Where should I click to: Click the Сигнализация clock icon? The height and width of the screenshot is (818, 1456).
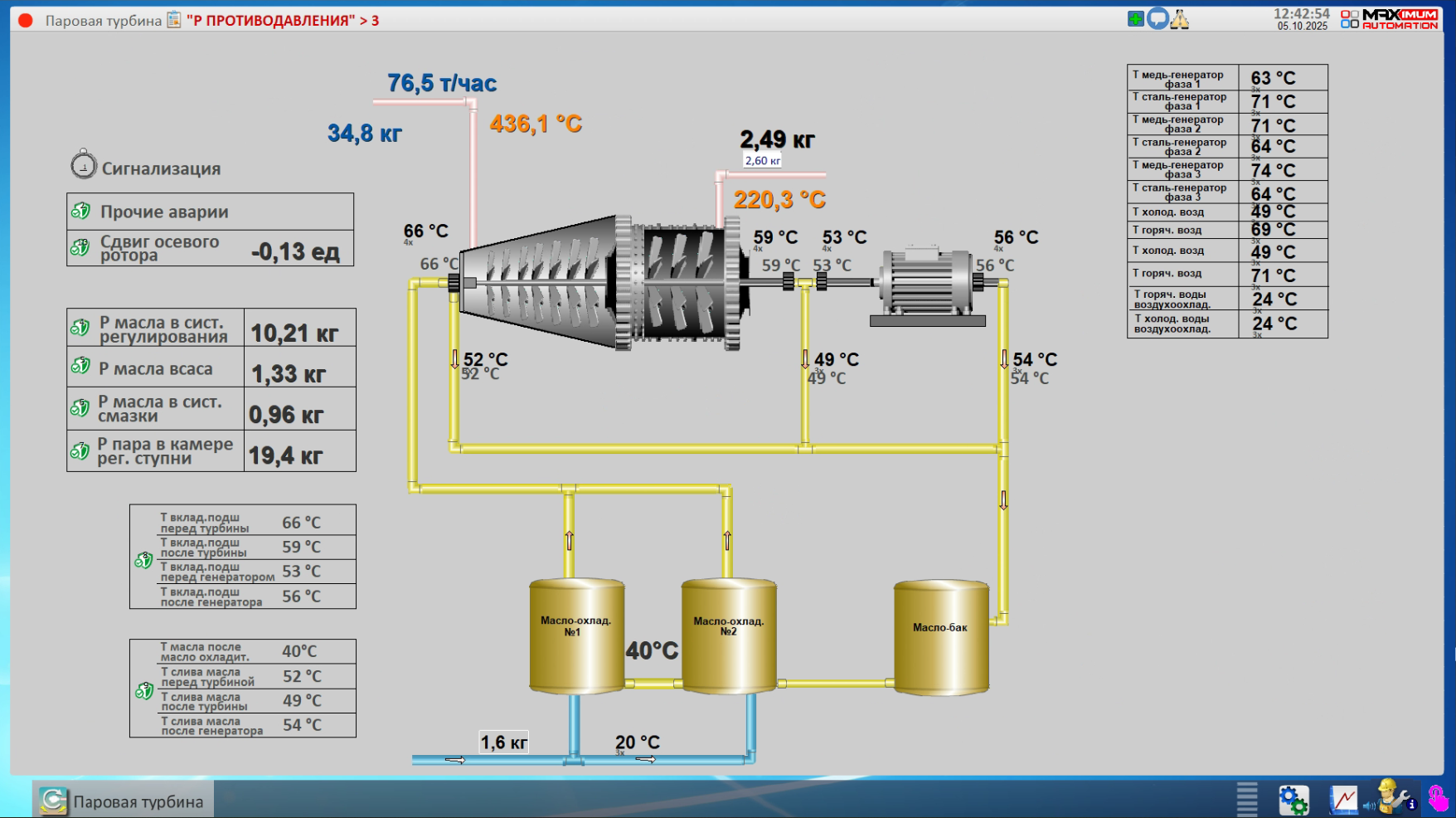83,165
